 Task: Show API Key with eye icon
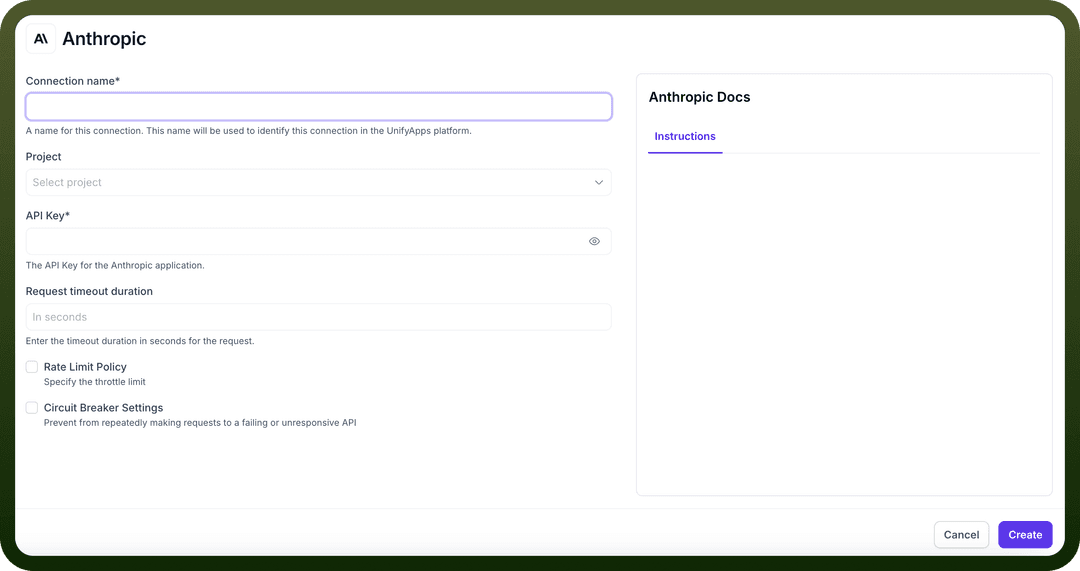click(594, 241)
